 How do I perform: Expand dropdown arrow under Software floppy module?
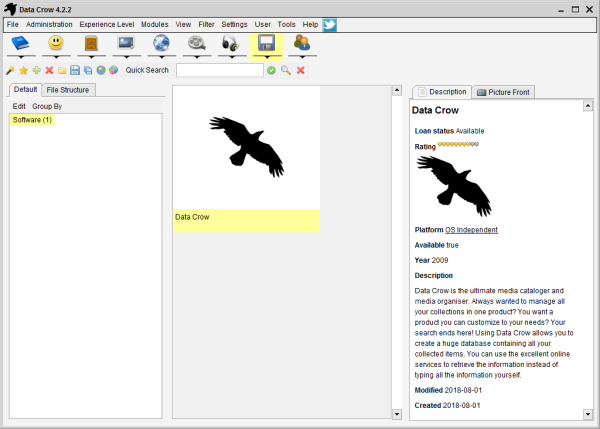point(267,57)
